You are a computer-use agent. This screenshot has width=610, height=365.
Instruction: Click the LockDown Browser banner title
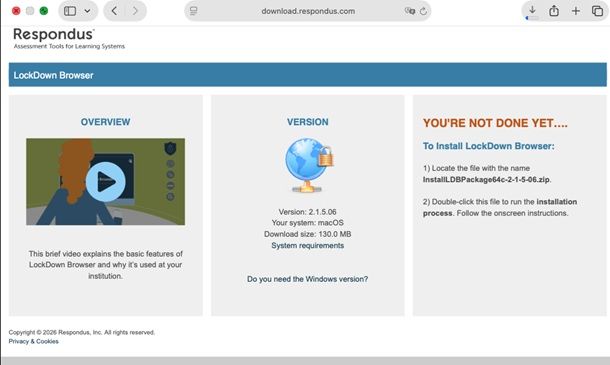53,75
